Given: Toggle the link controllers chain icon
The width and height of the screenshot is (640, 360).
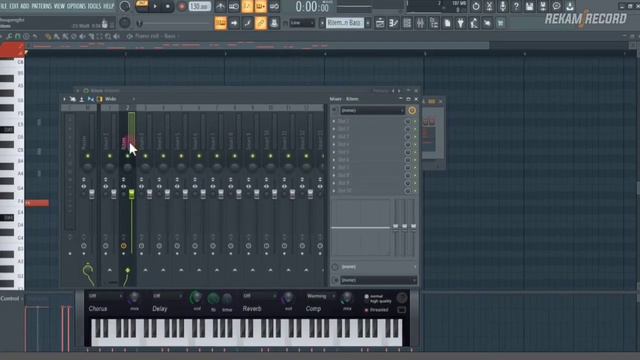Looking at the screenshot, I should click(x=261, y=23).
